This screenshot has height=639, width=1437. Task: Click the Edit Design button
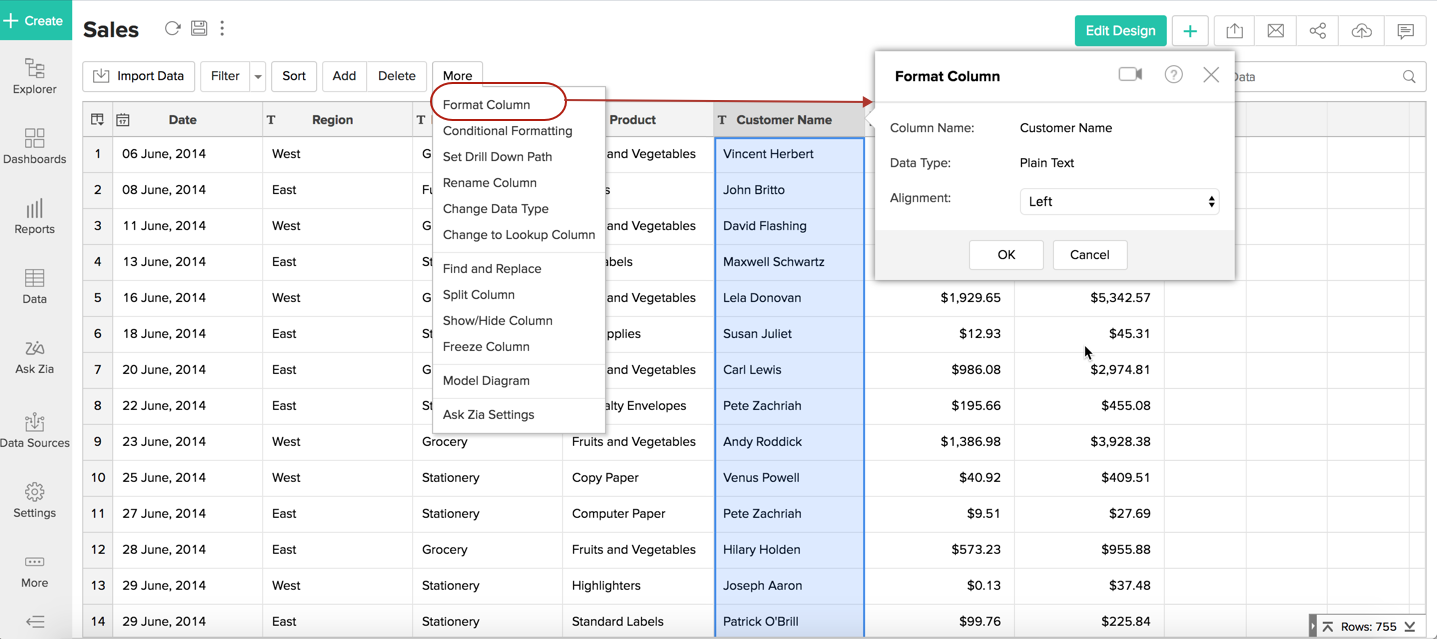1120,31
